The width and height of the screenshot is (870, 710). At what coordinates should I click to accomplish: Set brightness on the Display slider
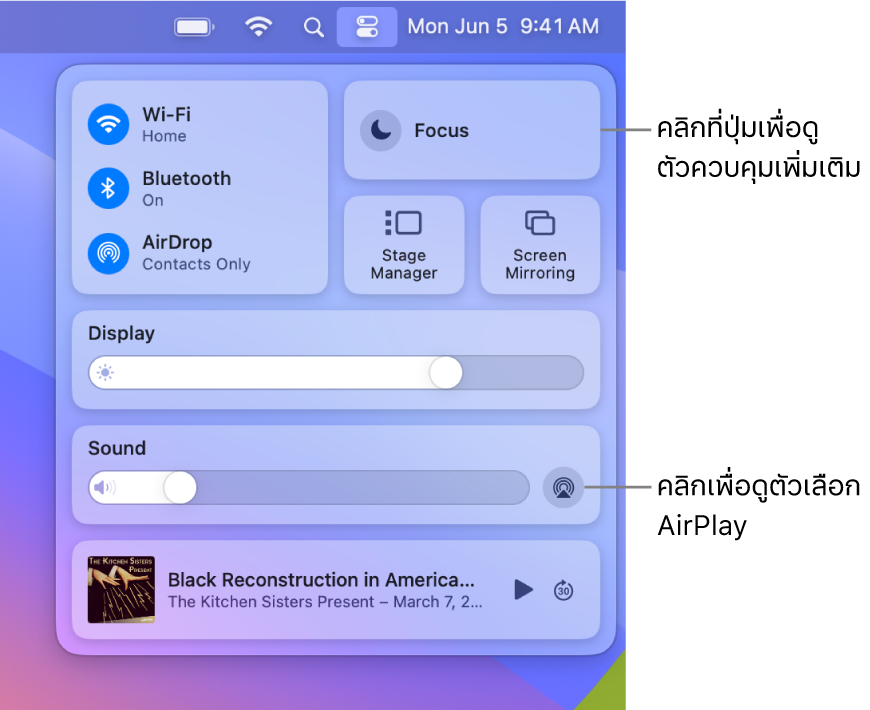[x=336, y=372]
